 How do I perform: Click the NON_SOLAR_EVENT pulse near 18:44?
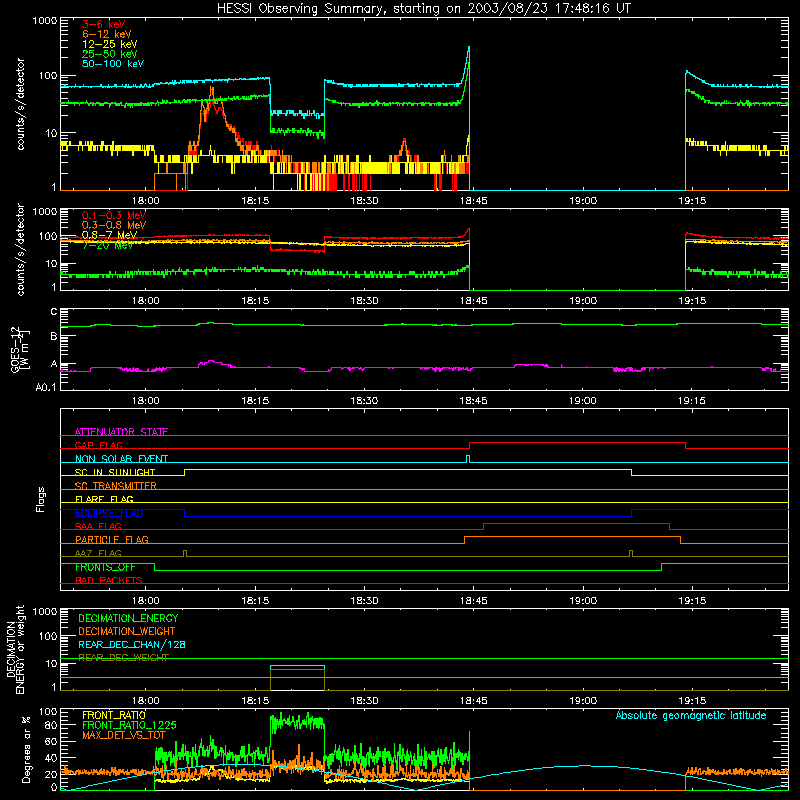coord(468,459)
